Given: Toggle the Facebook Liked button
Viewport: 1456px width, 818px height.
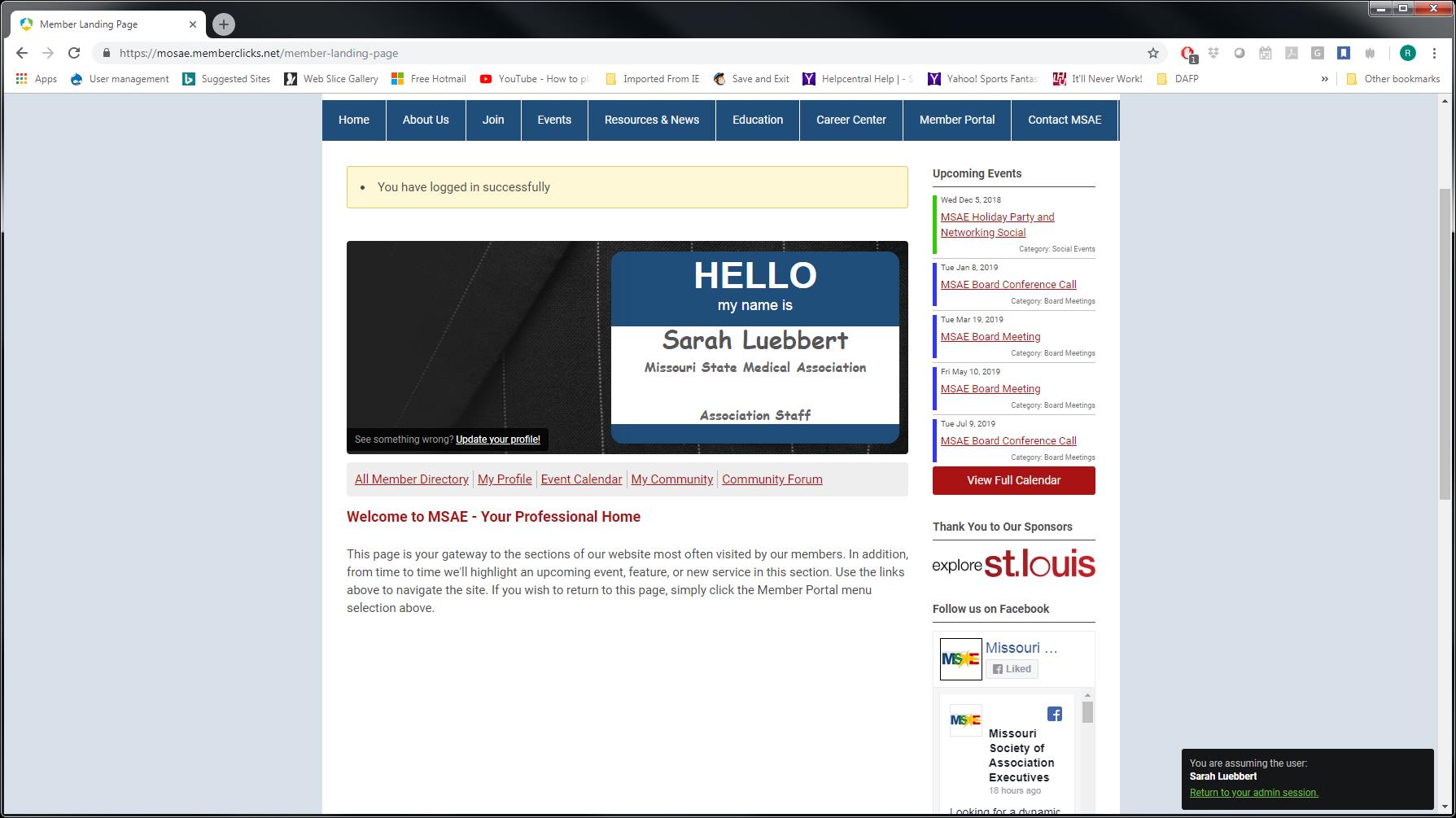Looking at the screenshot, I should click(x=1012, y=669).
